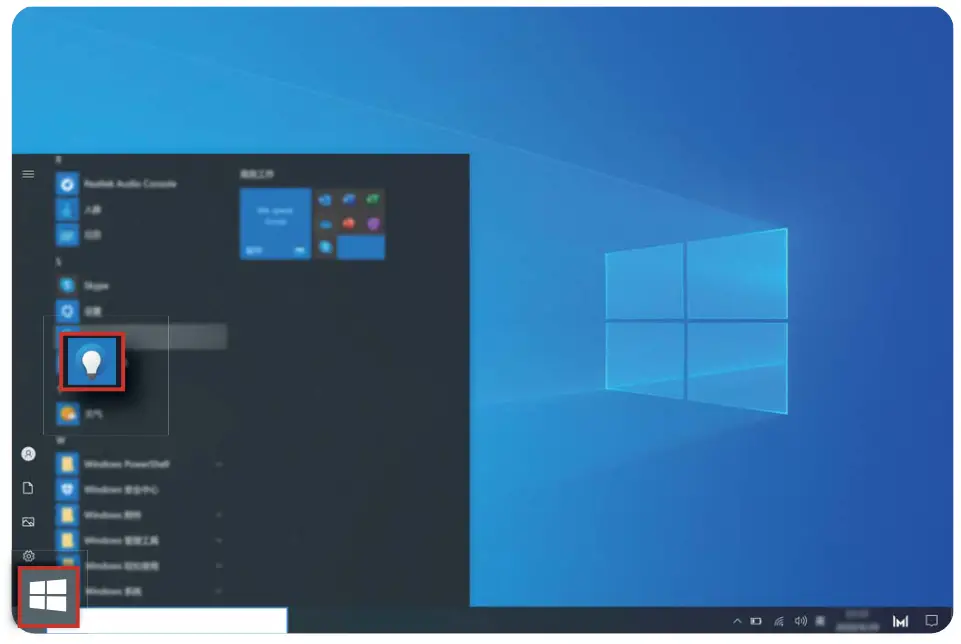Open purple OneNote icon in tile folder
This screenshot has width=961, height=644.
[x=373, y=224]
